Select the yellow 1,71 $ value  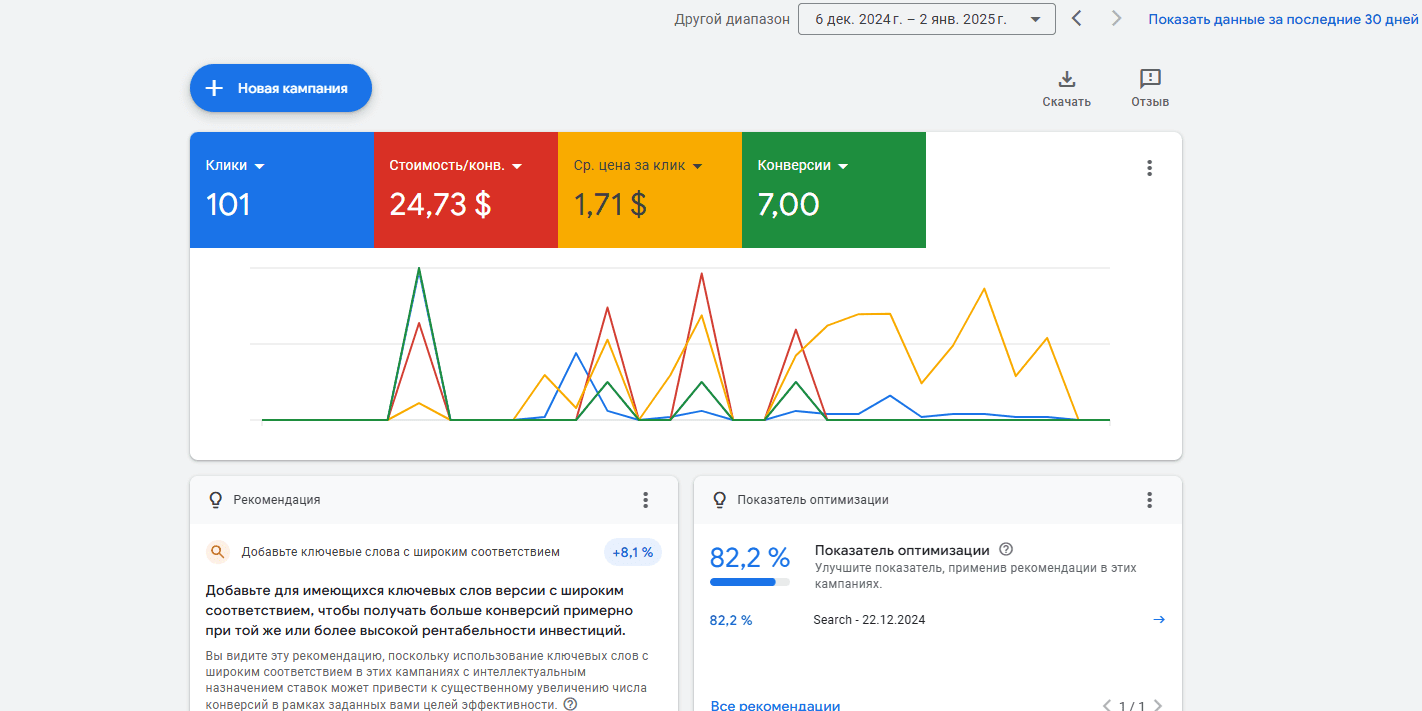click(x=610, y=205)
